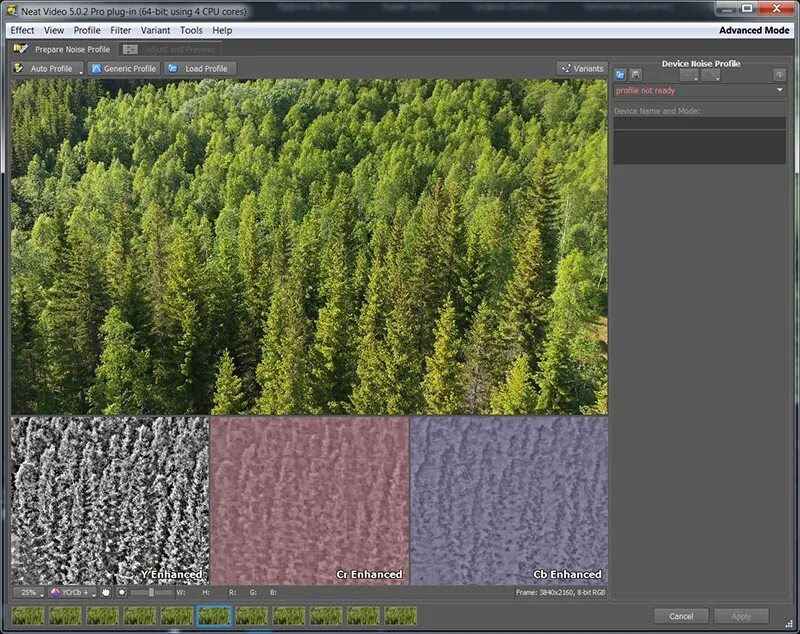This screenshot has height=634, width=800.
Task: Click the Generic Profile button
Action: point(124,68)
